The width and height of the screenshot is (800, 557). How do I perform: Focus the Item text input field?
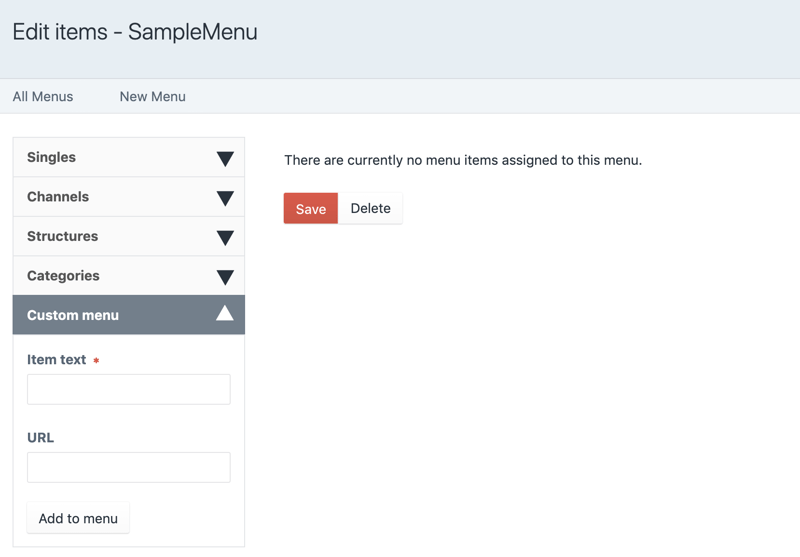point(129,390)
